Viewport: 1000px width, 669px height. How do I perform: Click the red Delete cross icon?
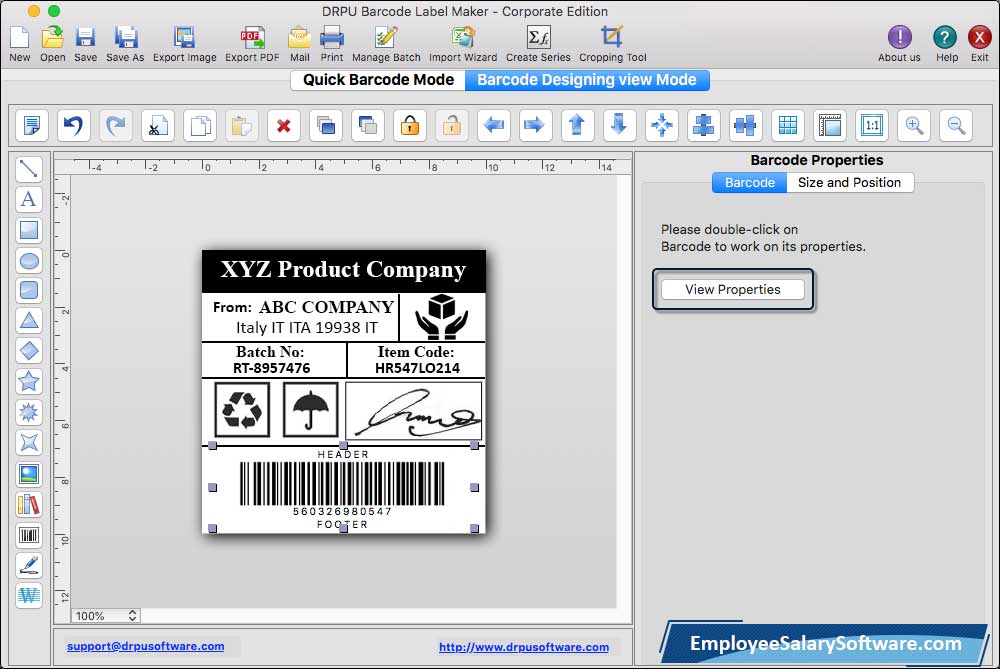pos(284,125)
